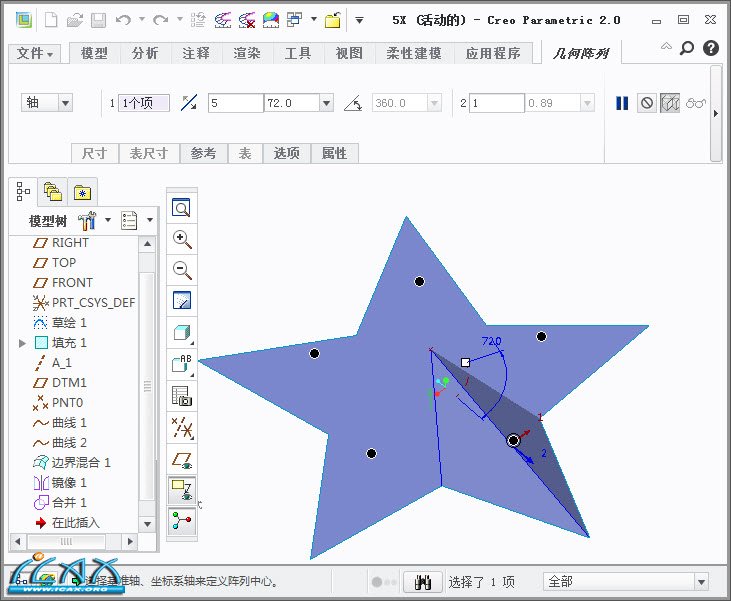This screenshot has height=601, width=731.
Task: Open the 全部 selection filter dropdown
Action: click(x=625, y=582)
